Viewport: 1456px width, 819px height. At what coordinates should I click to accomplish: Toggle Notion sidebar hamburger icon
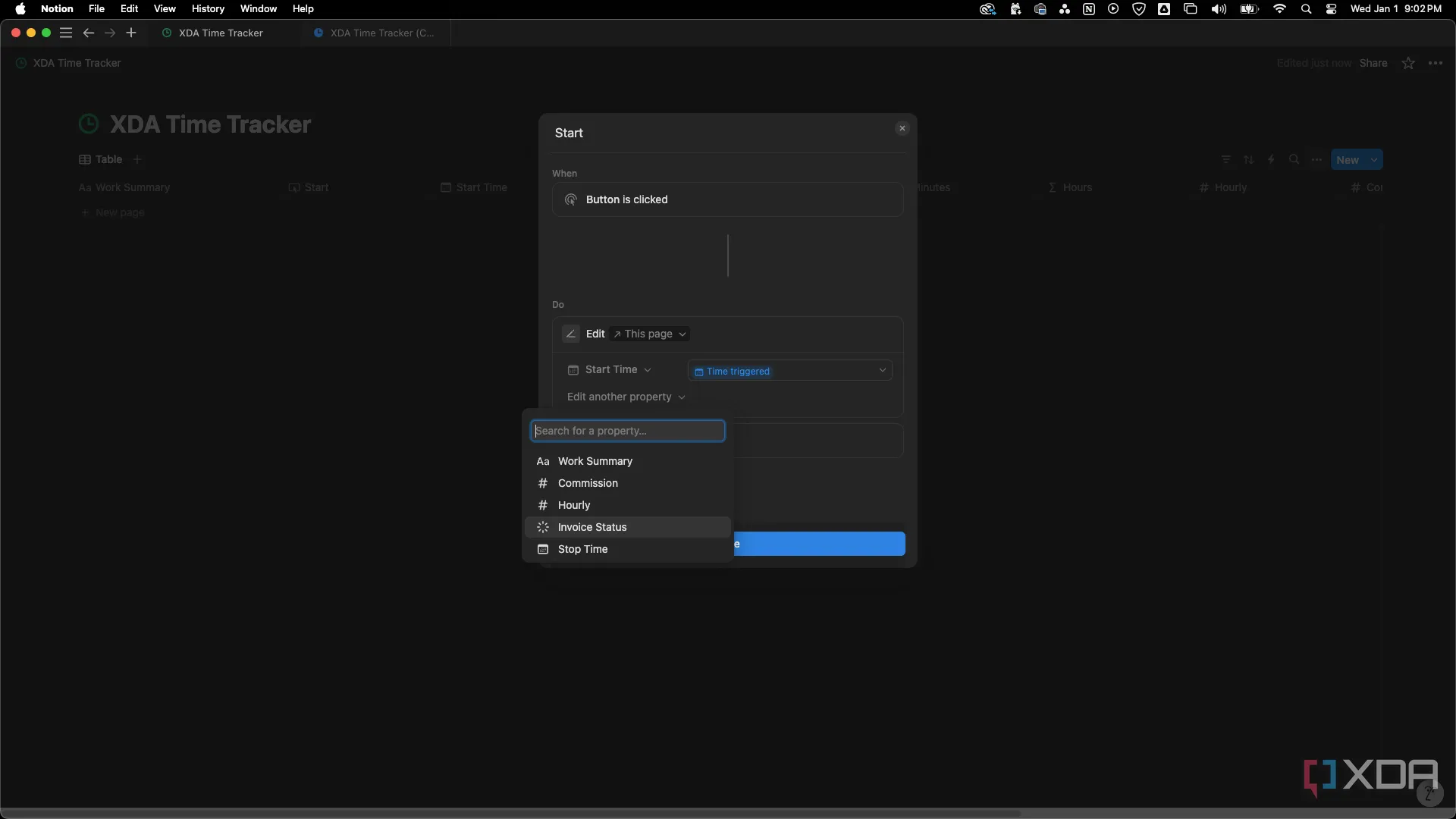[66, 33]
